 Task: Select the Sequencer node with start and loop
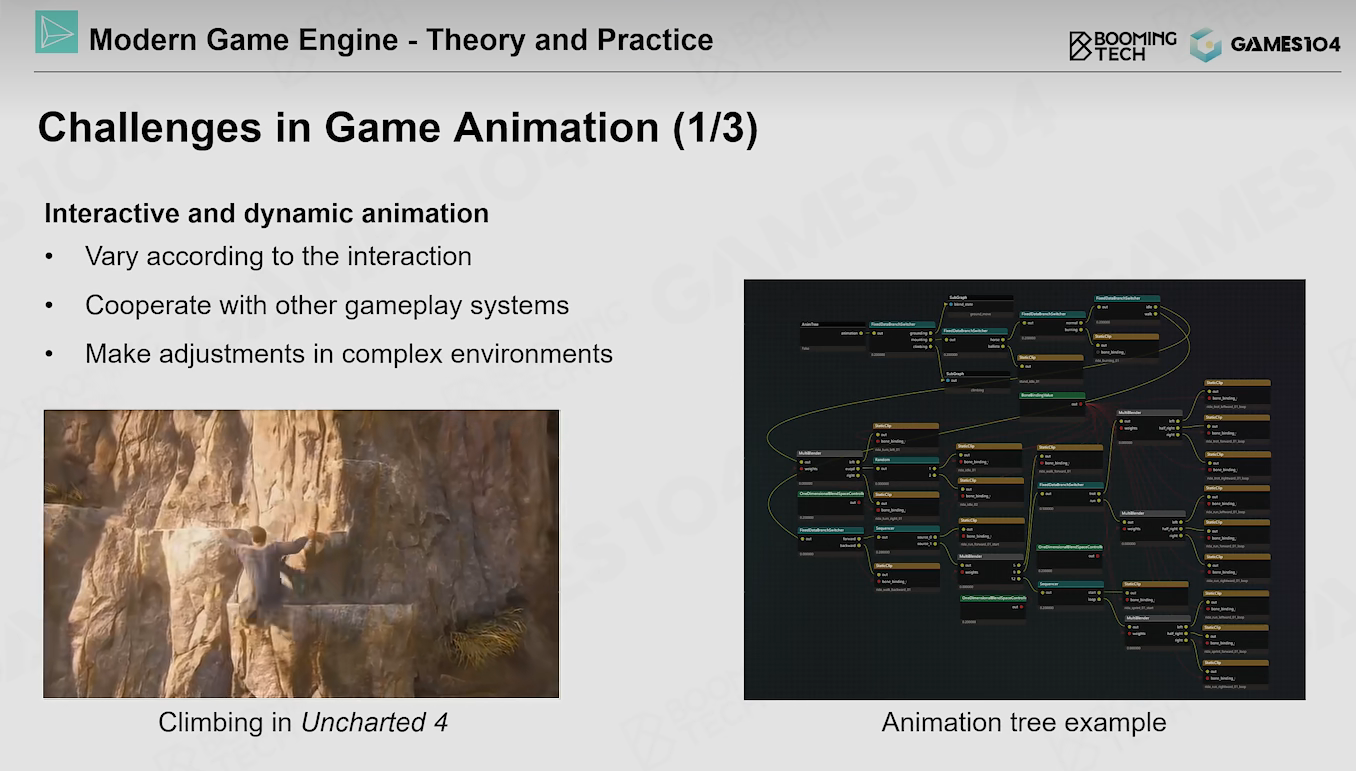(x=1070, y=595)
